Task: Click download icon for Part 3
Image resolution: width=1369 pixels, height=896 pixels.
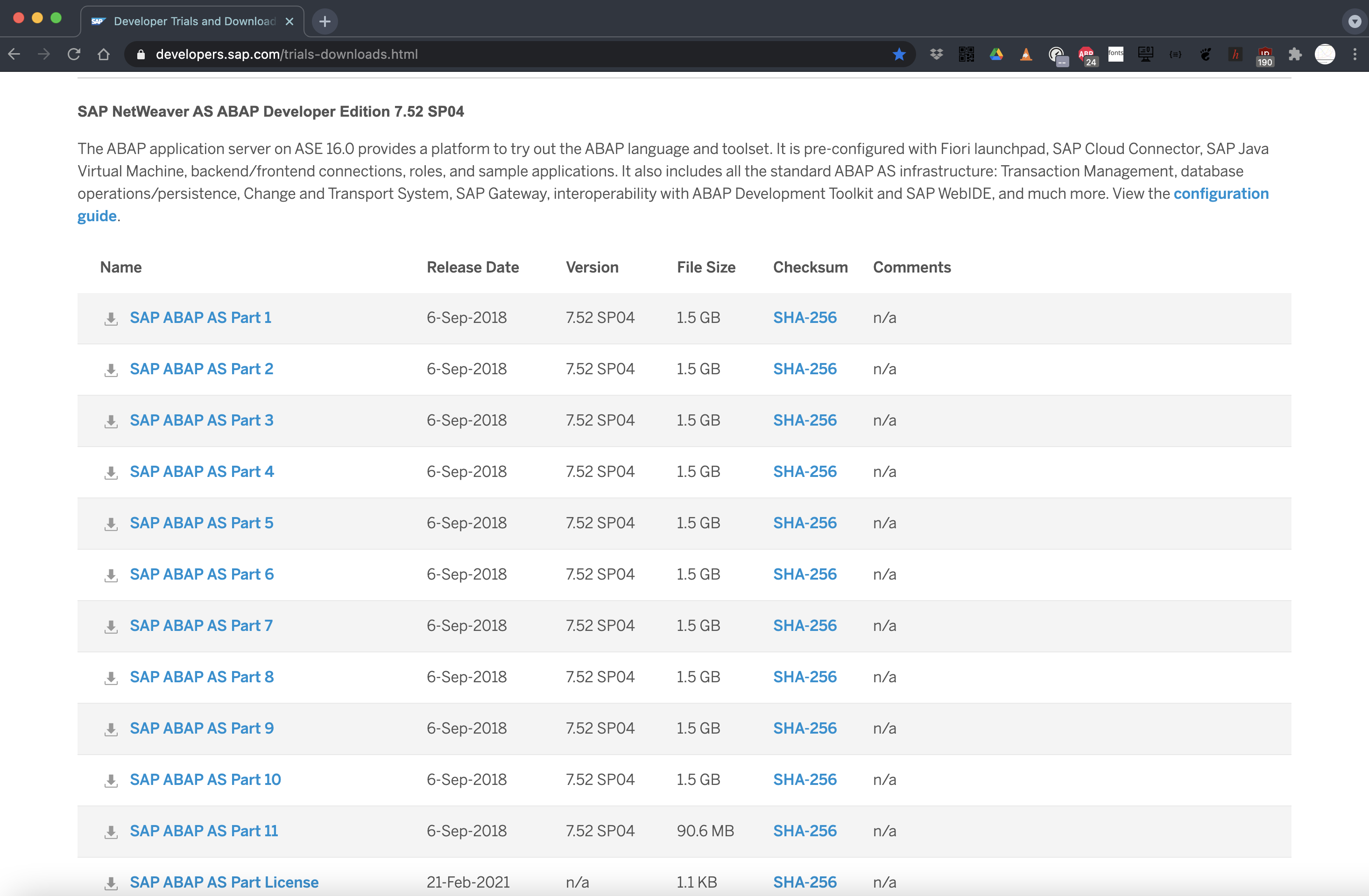Action: [x=111, y=422]
